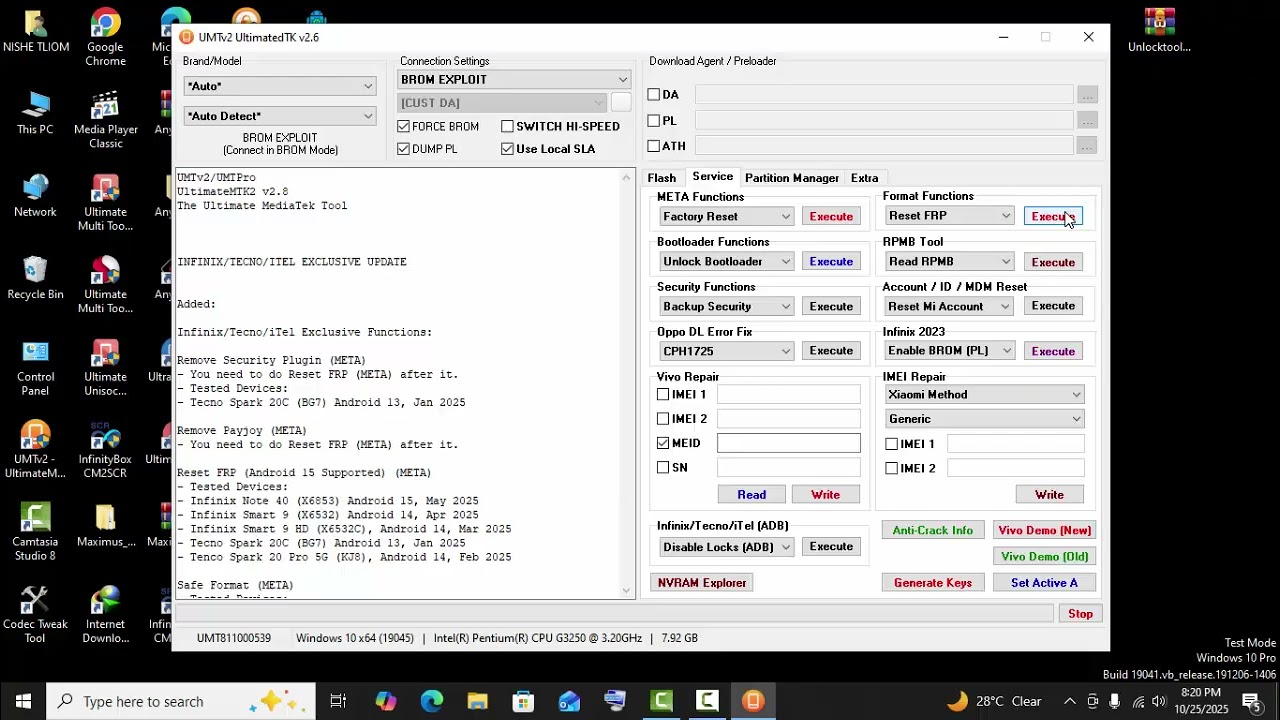Open Codec Tweak Tool shortcut

pyautogui.click(x=35, y=614)
